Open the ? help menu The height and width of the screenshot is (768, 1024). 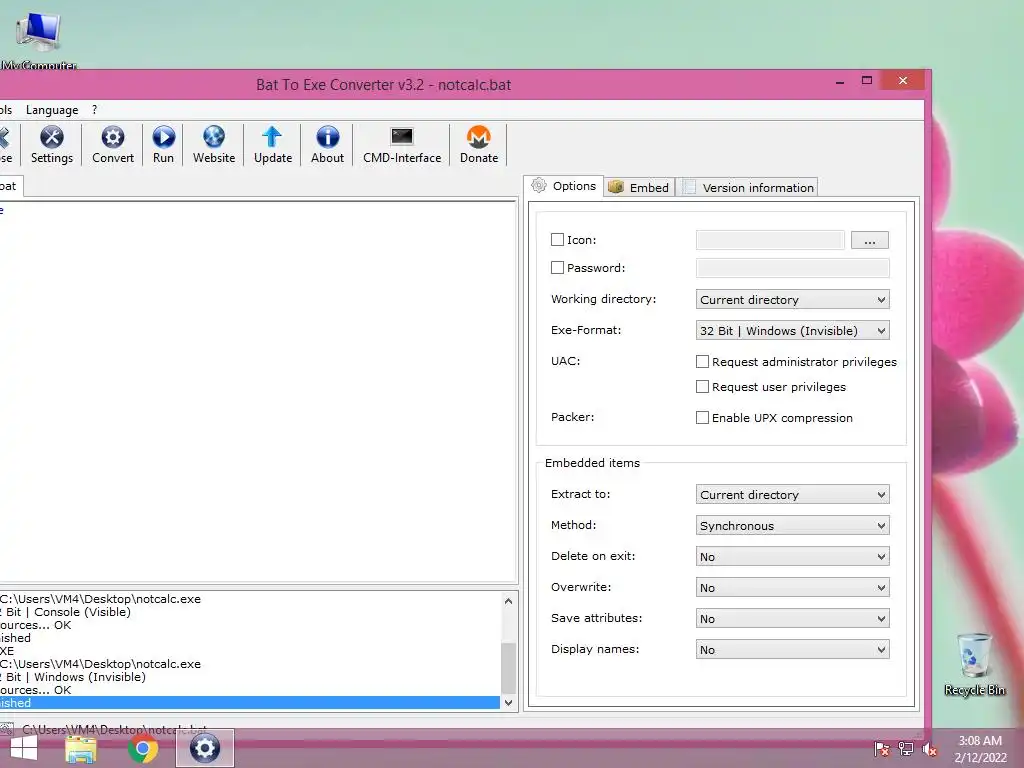click(x=95, y=110)
